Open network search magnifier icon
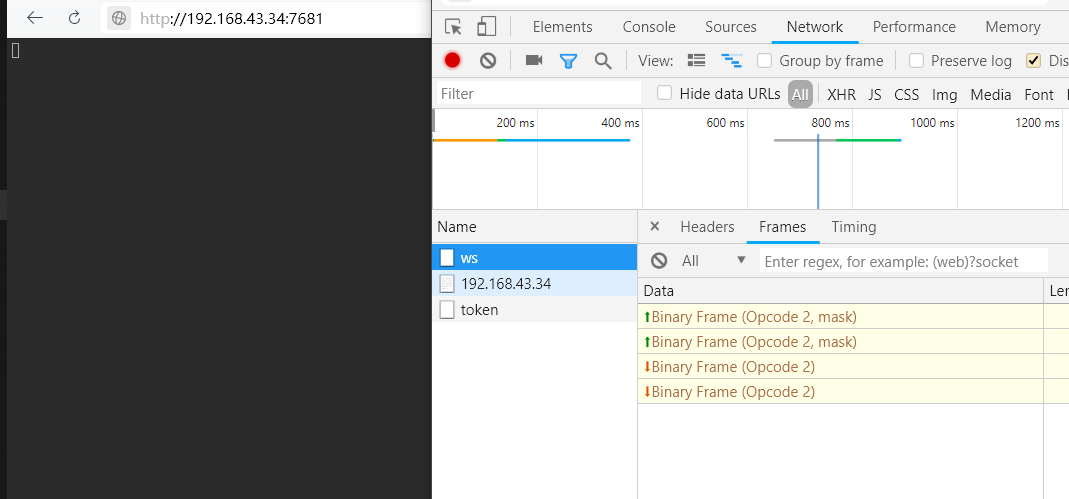The image size is (1069, 499). click(603, 61)
